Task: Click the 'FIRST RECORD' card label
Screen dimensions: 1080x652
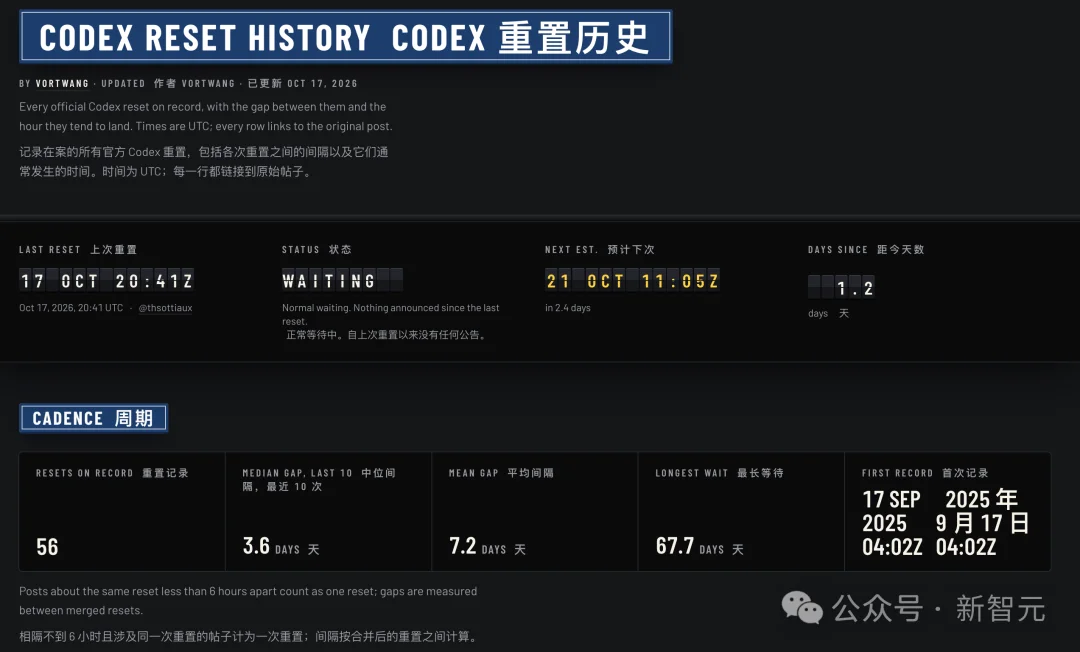Action: pyautogui.click(x=897, y=473)
